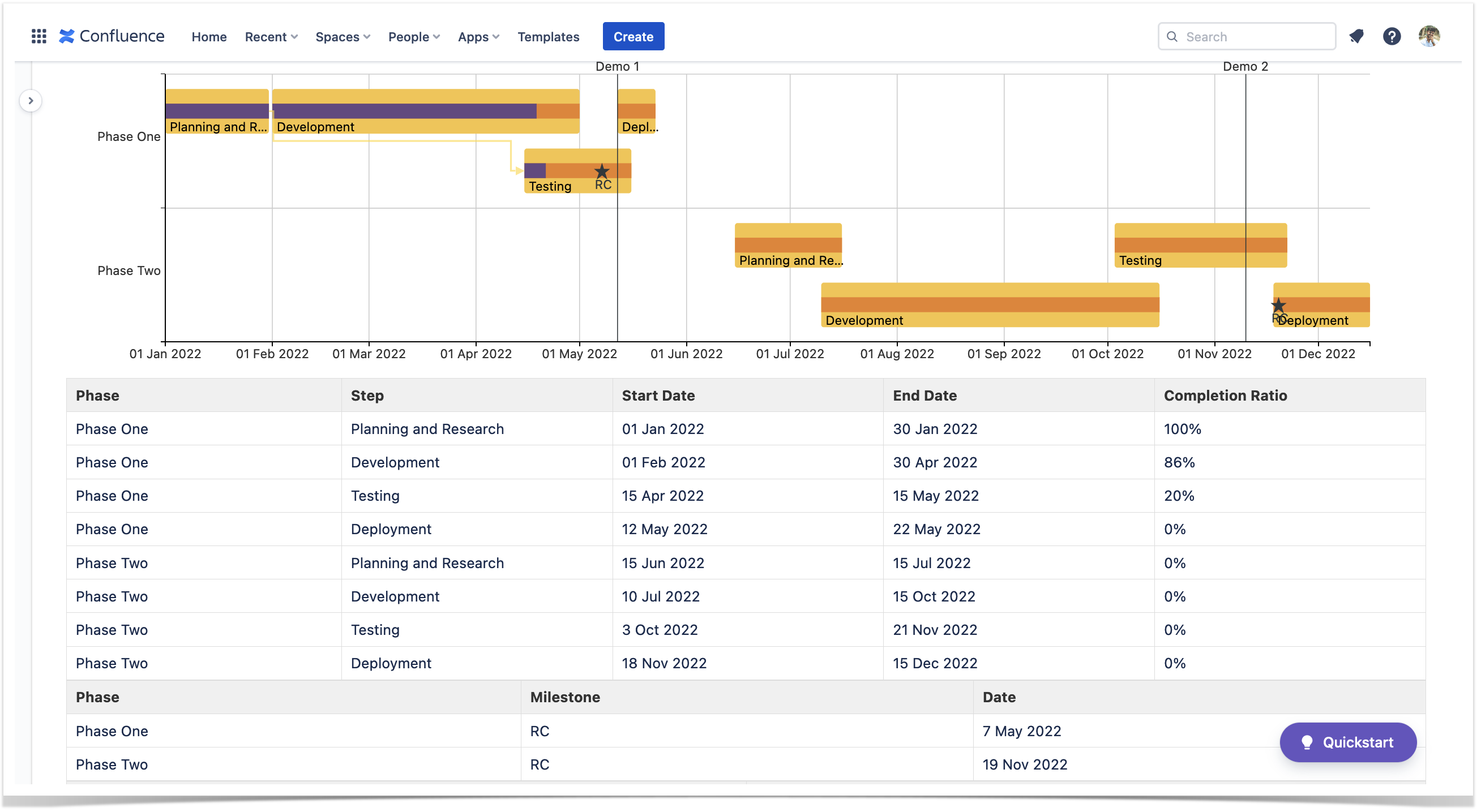Open the Spaces dropdown menu

(x=343, y=36)
